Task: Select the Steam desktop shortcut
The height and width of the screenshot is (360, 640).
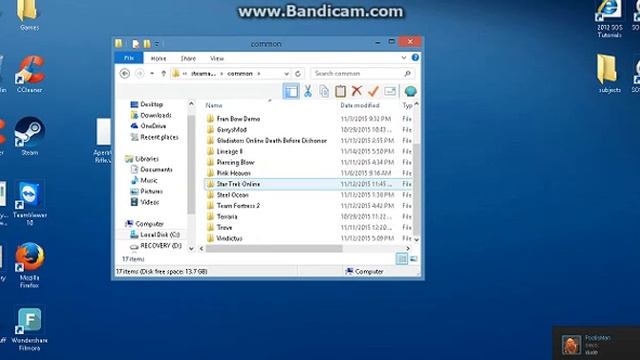Action: tap(29, 136)
